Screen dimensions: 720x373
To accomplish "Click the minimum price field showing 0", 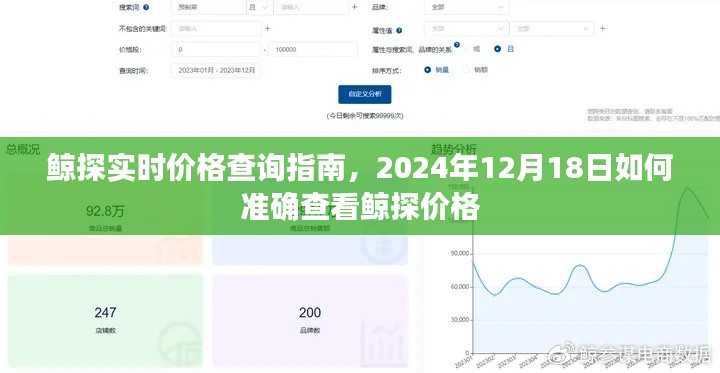I will (216, 49).
